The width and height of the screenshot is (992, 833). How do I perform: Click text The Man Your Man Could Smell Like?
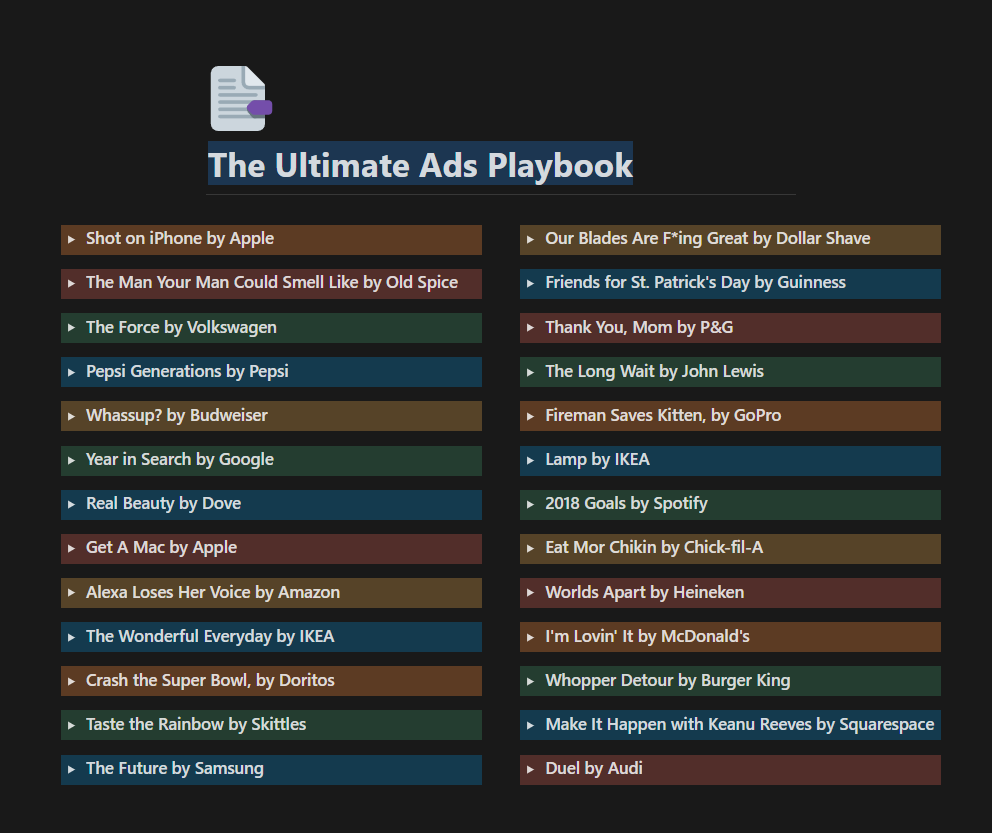pos(222,282)
